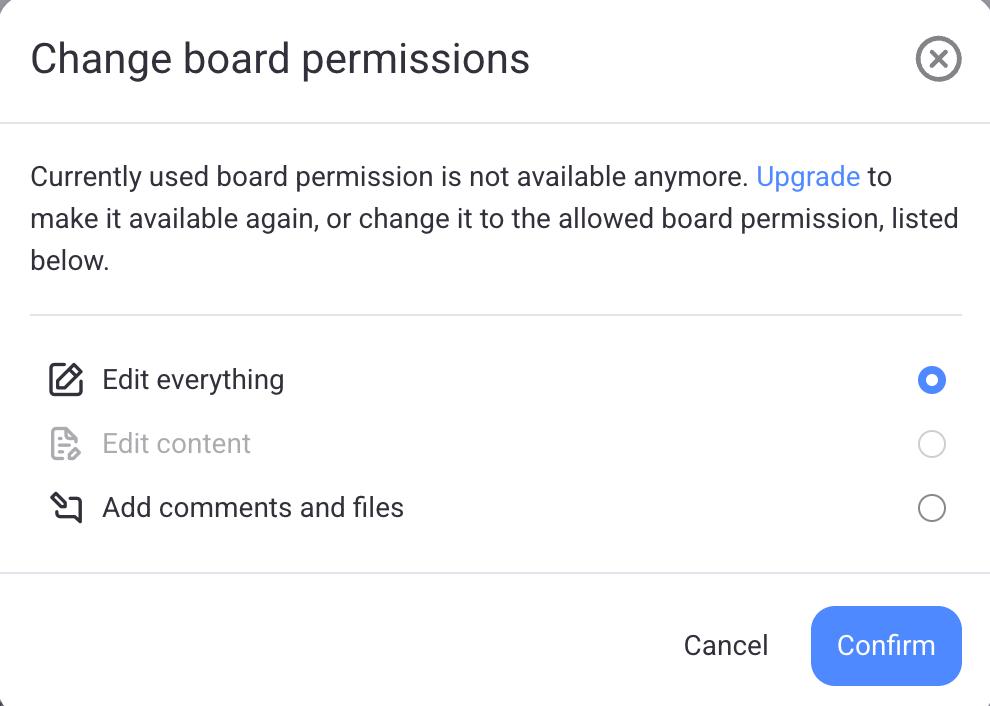Screen dimensions: 990x706
Task: Click the Edit everything option label
Action: point(193,380)
